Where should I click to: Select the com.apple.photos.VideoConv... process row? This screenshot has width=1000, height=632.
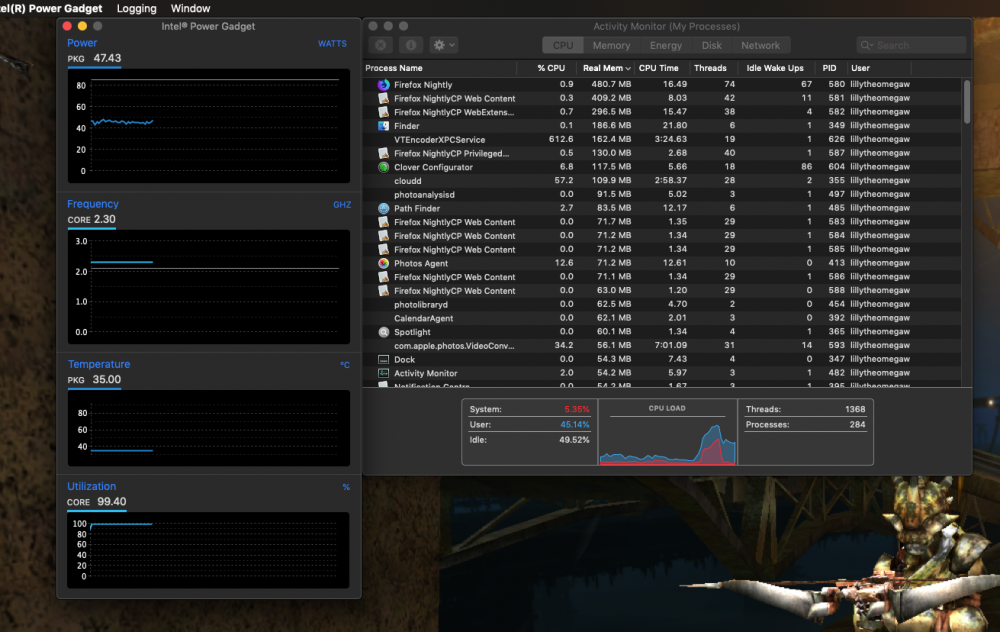(x=662, y=346)
